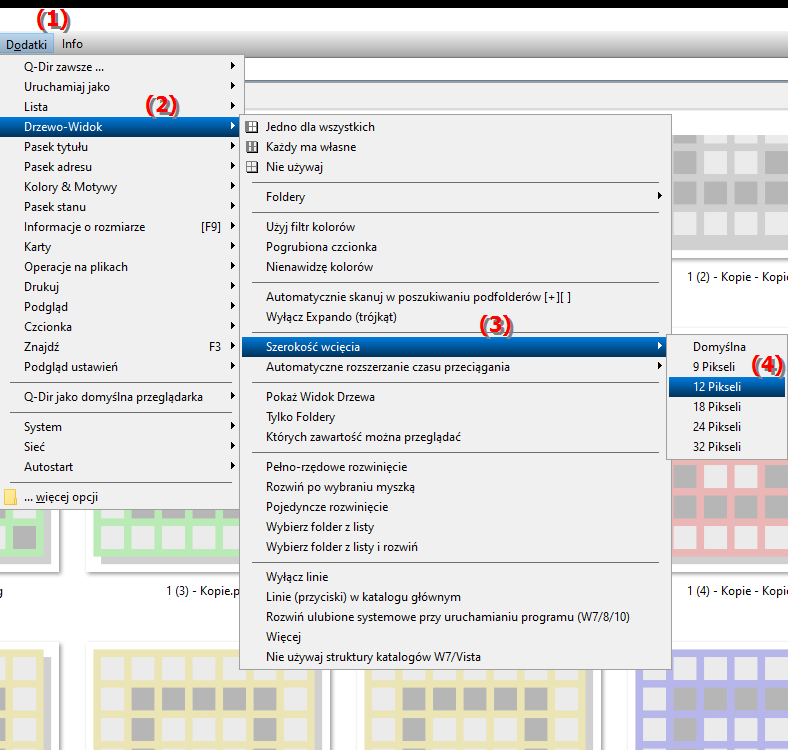The width and height of the screenshot is (788, 750).
Task: Click the '1 (4) - Kopie - Kopie' file label
Action: tap(737, 591)
